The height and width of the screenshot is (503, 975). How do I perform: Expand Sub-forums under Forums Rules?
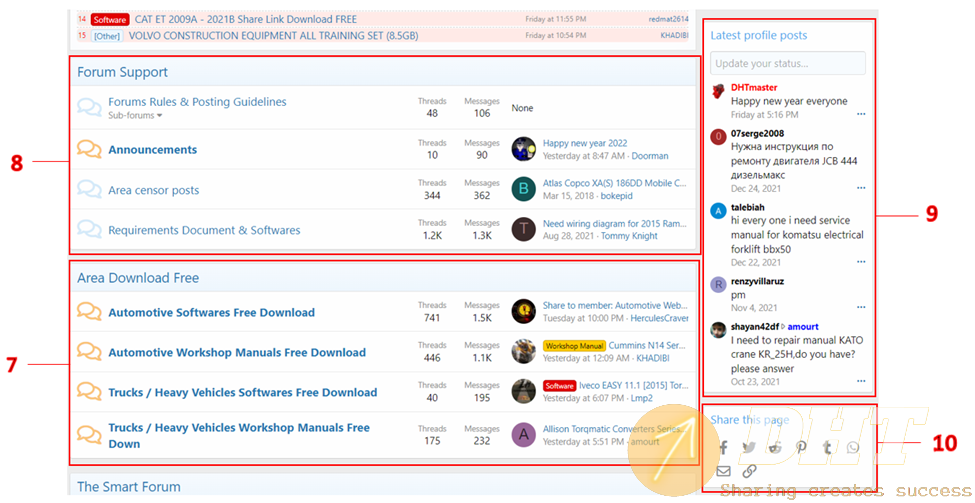135,116
